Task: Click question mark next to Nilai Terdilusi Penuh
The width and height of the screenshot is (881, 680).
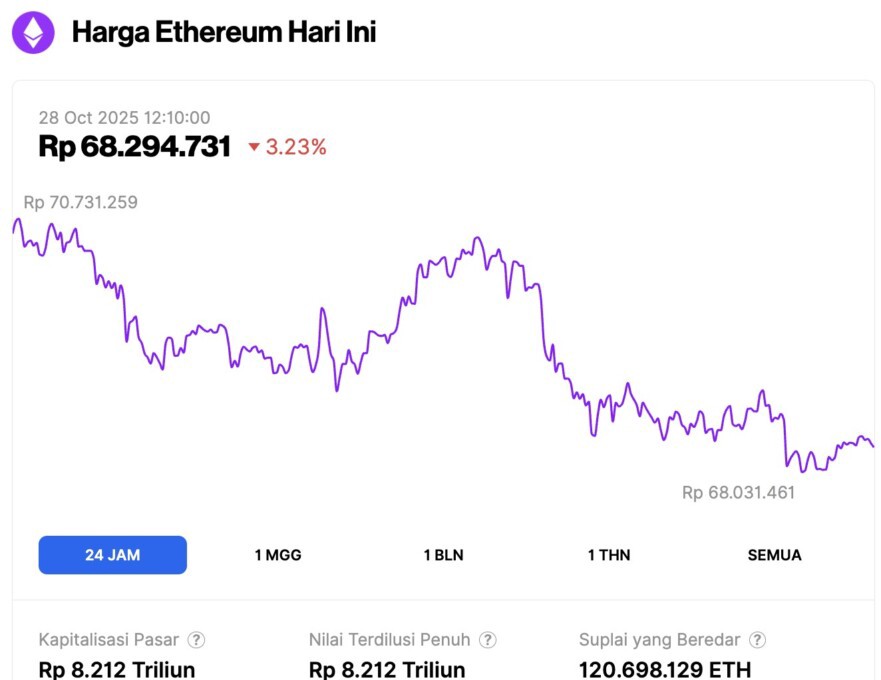Action: tap(487, 640)
